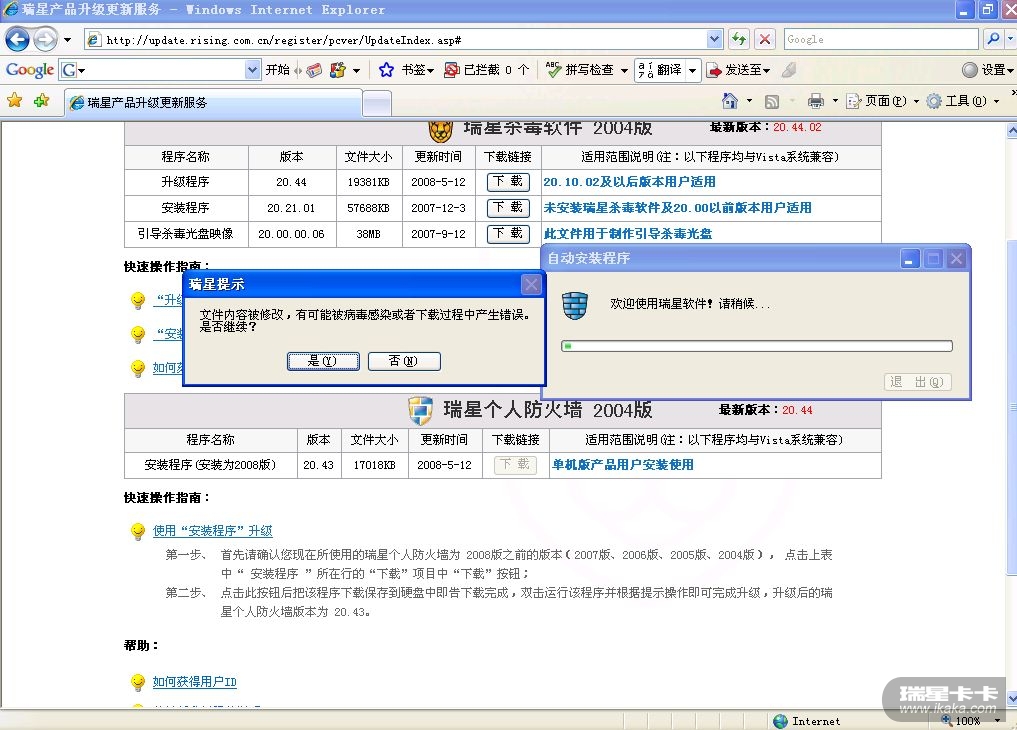Open the 发送至 send-to menu

pyautogui.click(x=738, y=69)
